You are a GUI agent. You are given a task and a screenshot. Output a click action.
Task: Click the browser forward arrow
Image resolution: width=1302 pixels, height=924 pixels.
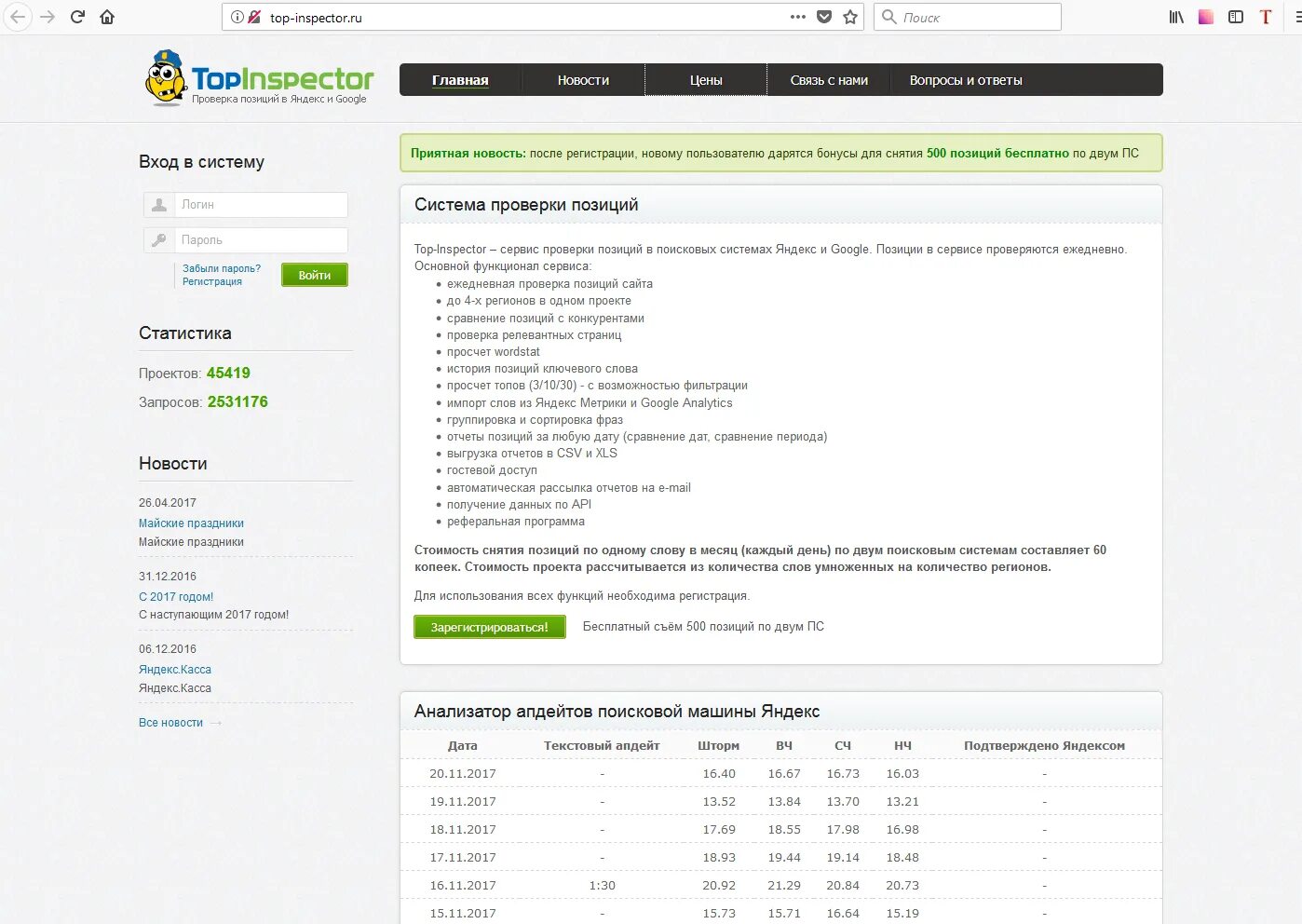47,17
